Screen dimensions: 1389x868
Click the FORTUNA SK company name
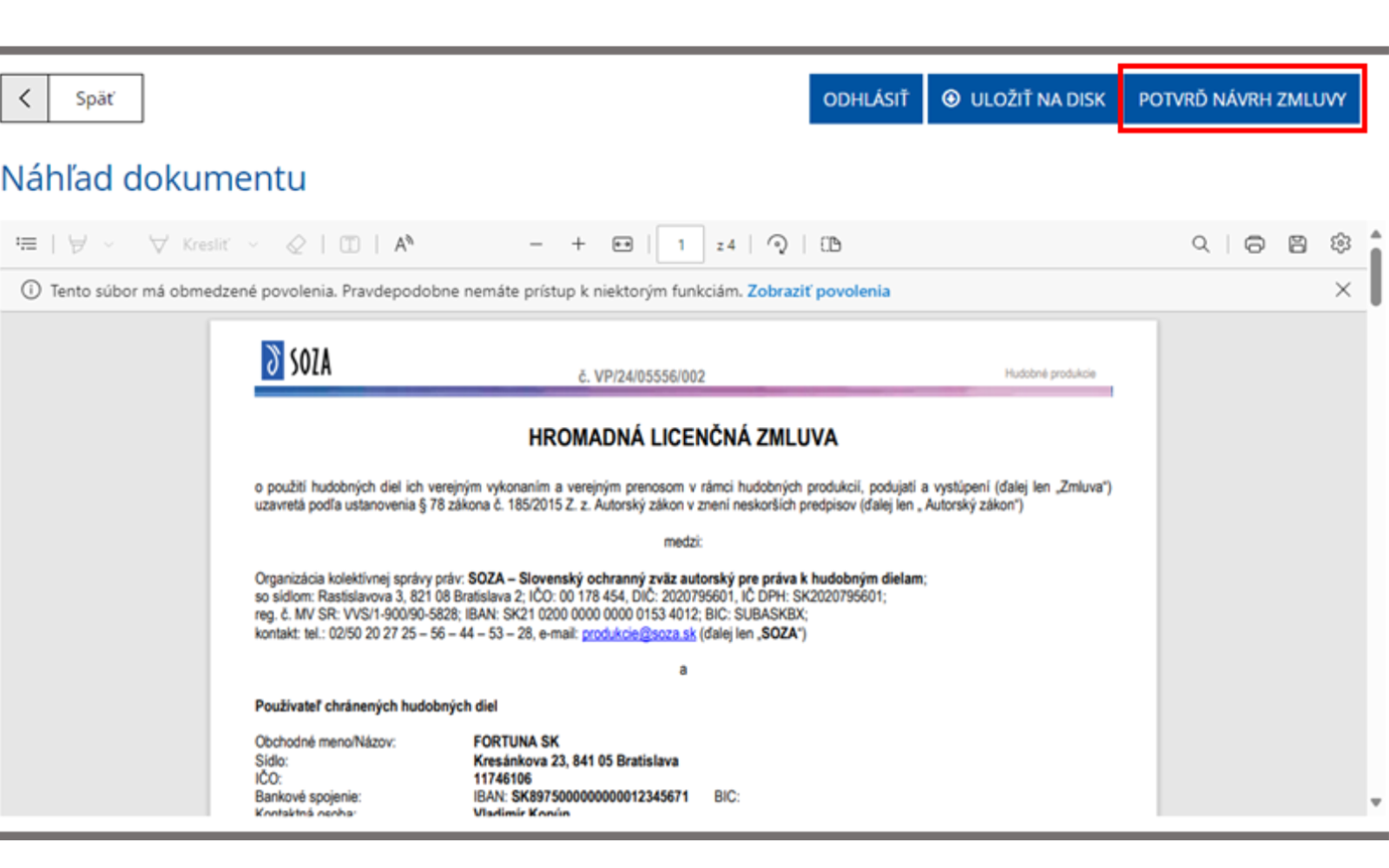point(516,741)
